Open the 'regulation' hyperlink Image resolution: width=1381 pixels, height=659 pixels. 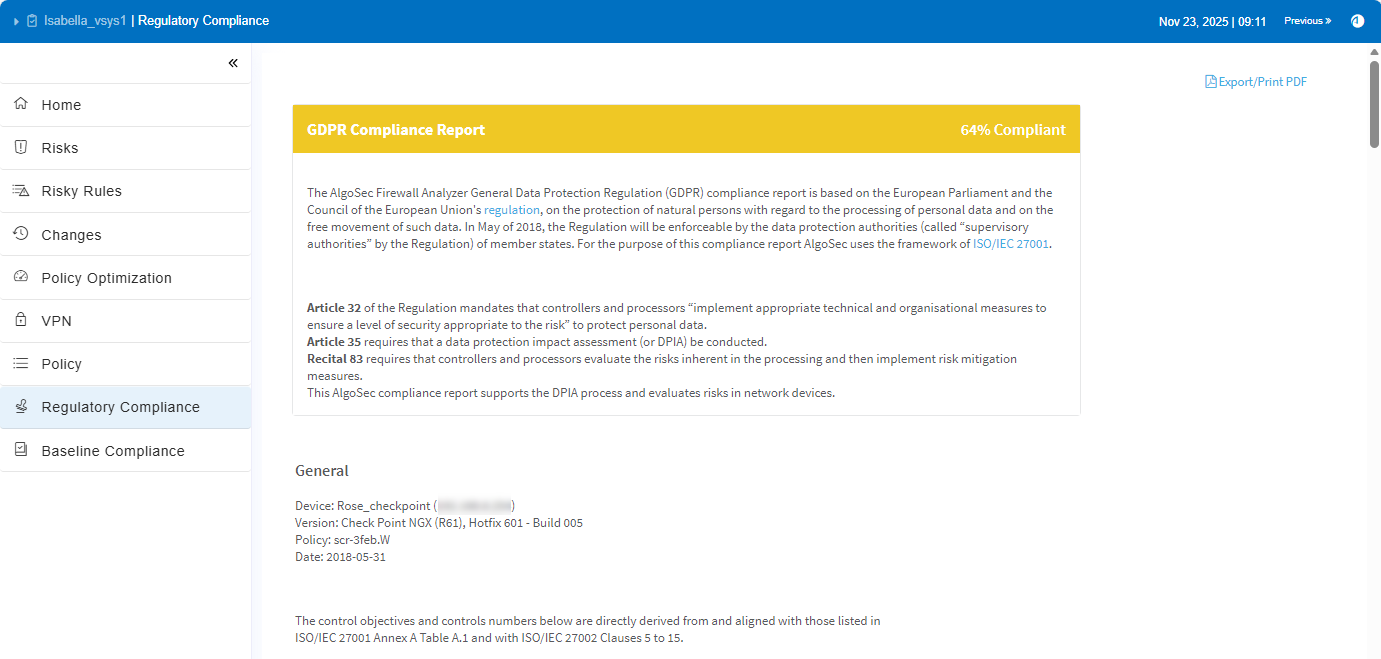click(x=512, y=210)
